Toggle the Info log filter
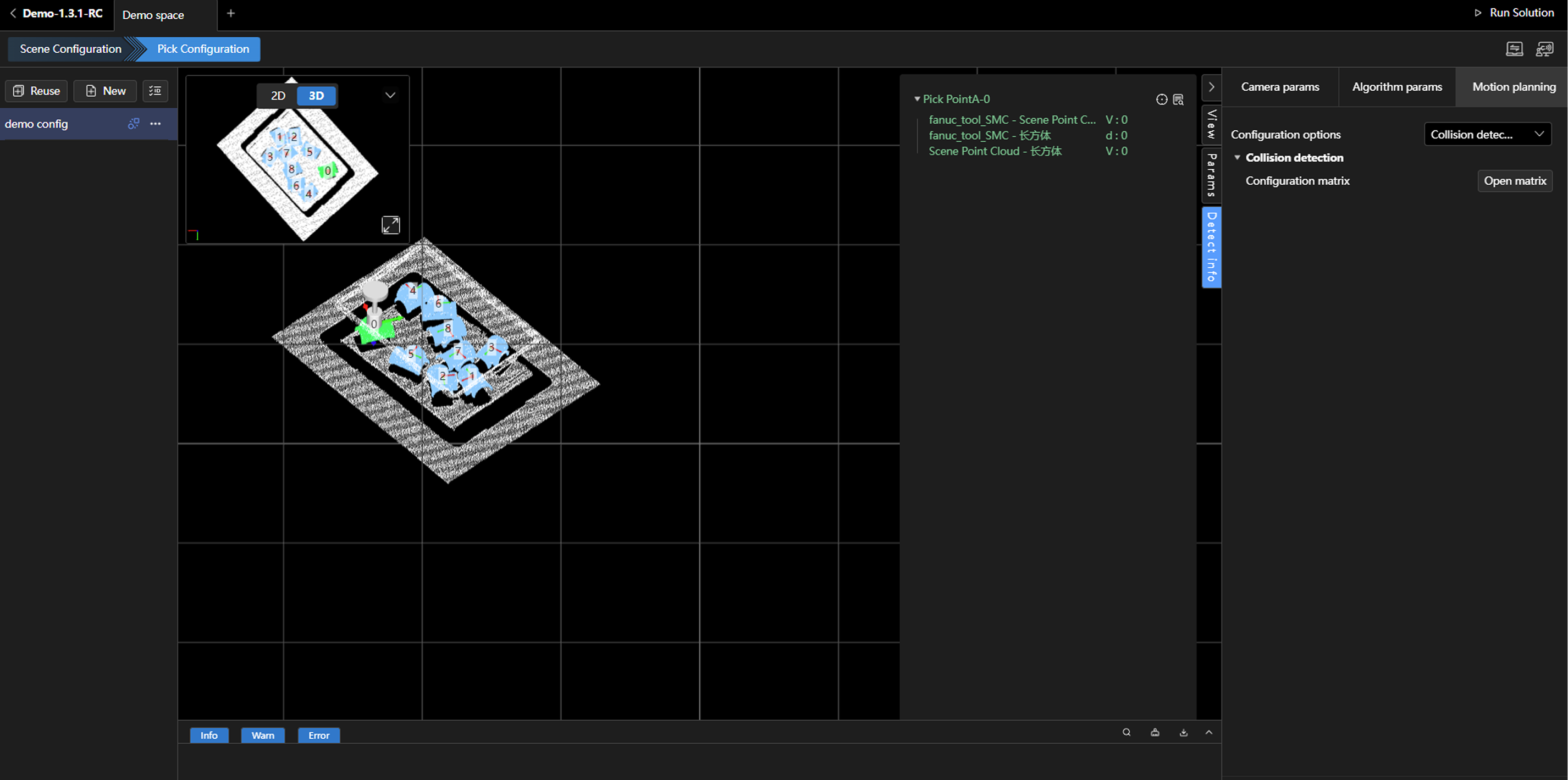 pos(209,735)
